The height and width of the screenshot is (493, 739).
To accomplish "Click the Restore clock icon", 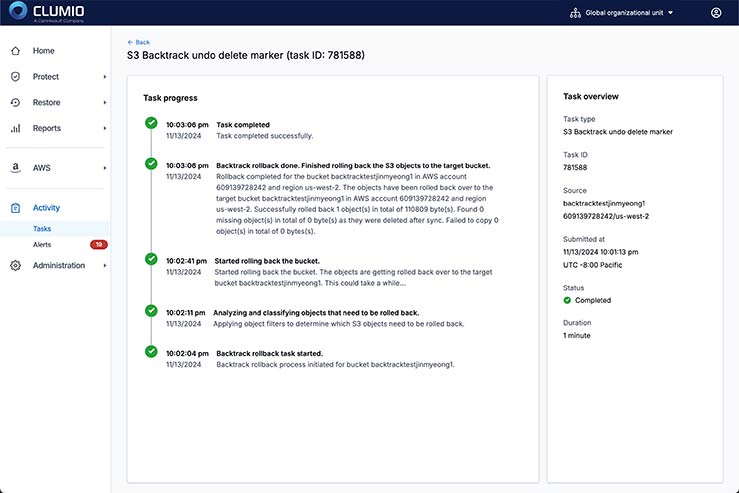I will pos(15,102).
